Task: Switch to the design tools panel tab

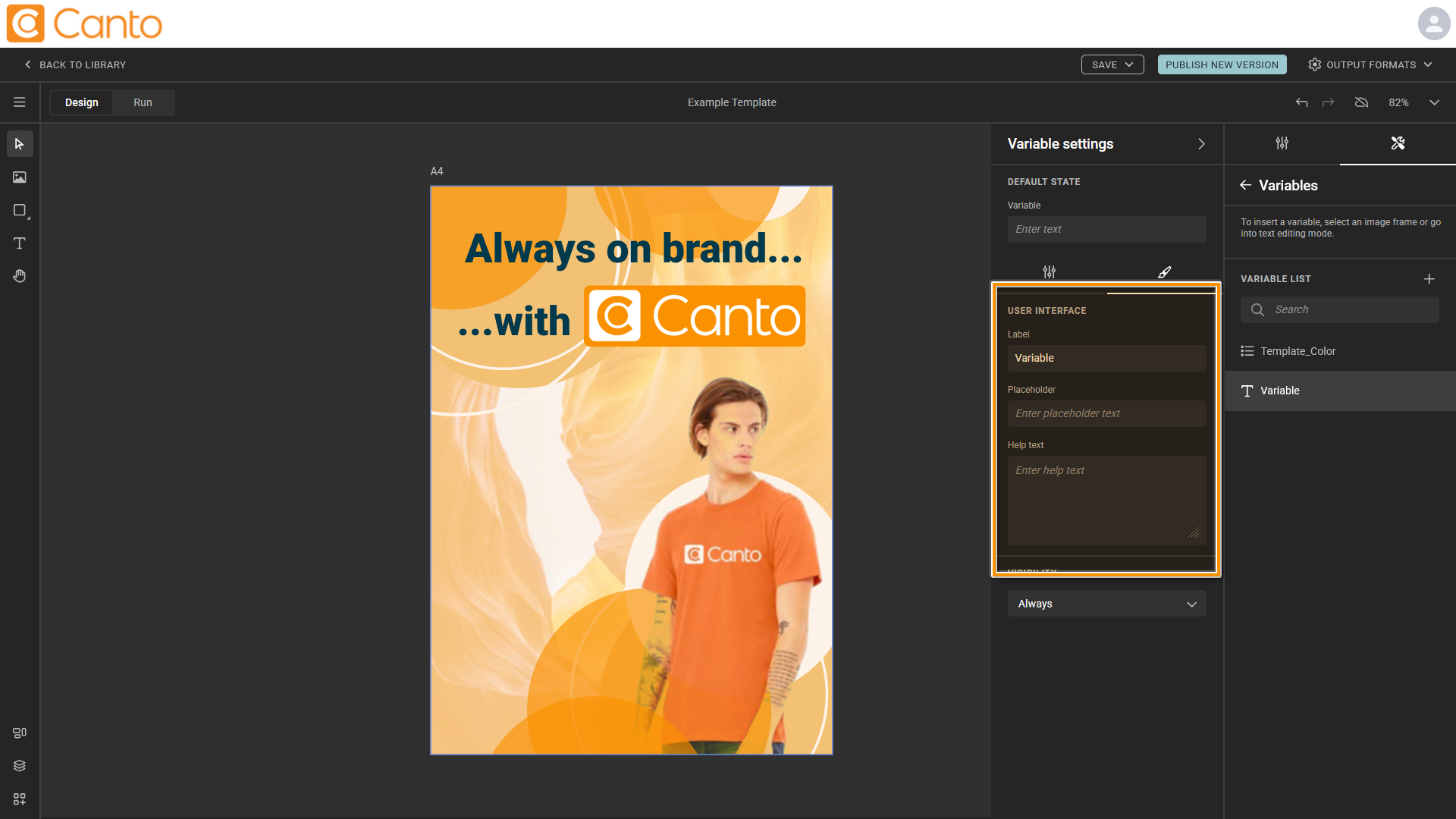Action: pos(1398,143)
